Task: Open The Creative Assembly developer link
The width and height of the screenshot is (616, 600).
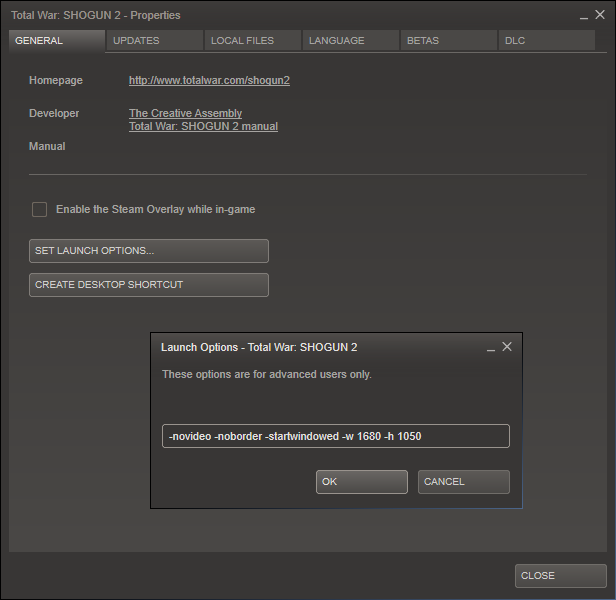Action: tap(185, 113)
